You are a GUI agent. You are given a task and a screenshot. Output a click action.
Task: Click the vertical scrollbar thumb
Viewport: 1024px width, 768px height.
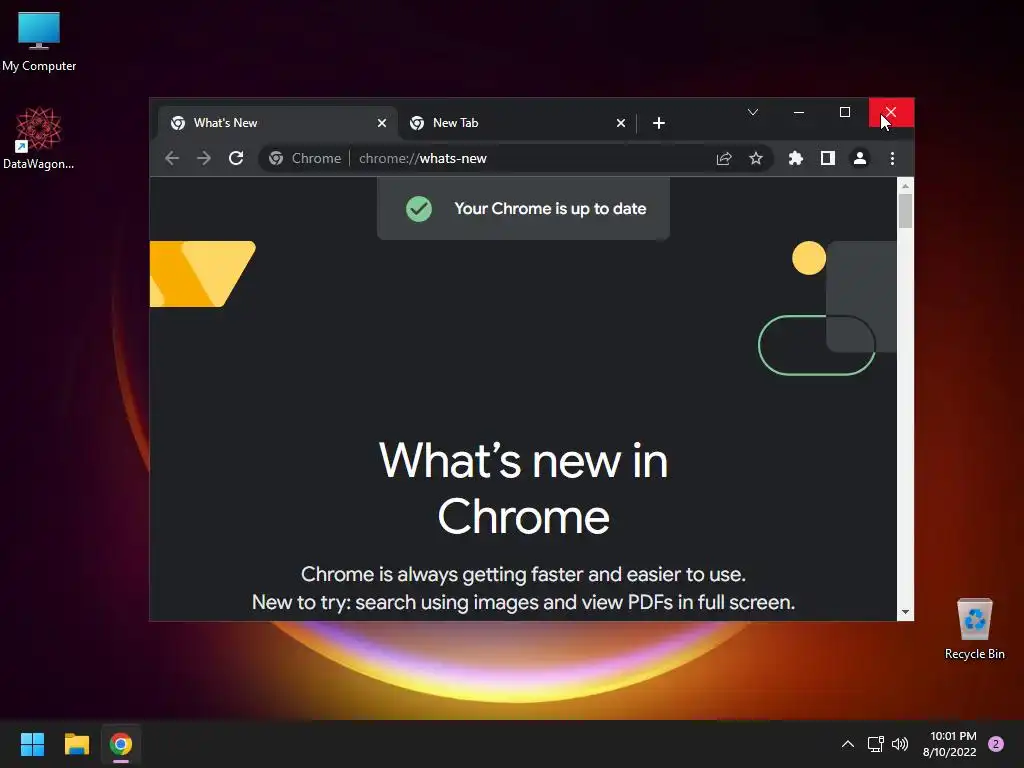tap(905, 211)
